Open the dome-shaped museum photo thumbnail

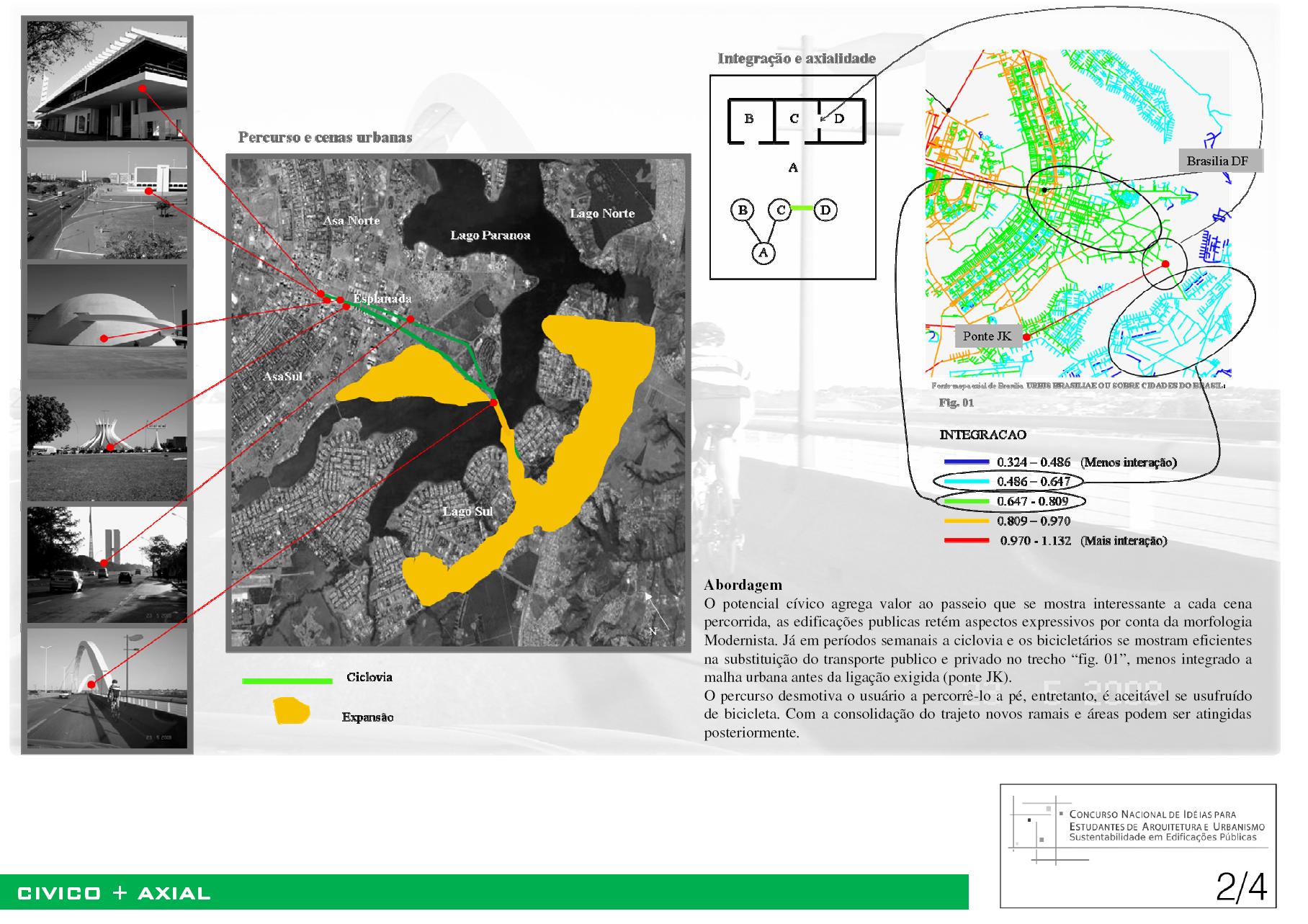[107, 322]
